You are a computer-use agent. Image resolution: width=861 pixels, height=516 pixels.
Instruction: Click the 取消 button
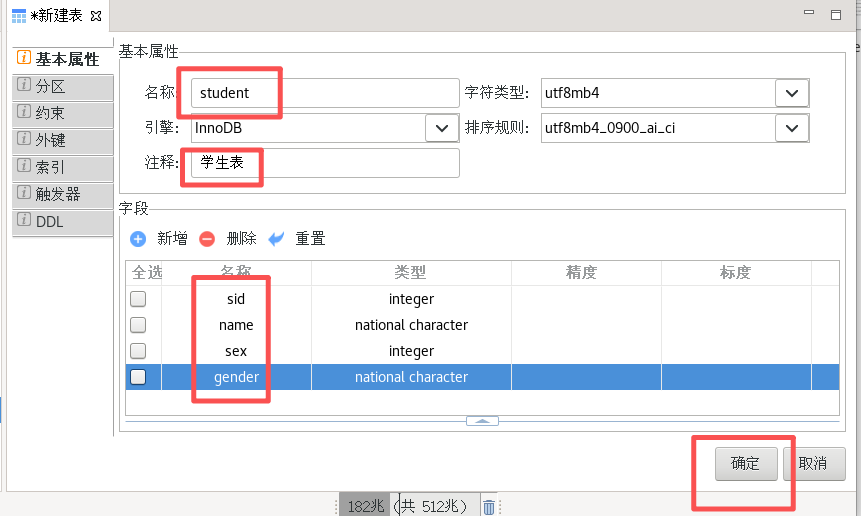point(815,464)
